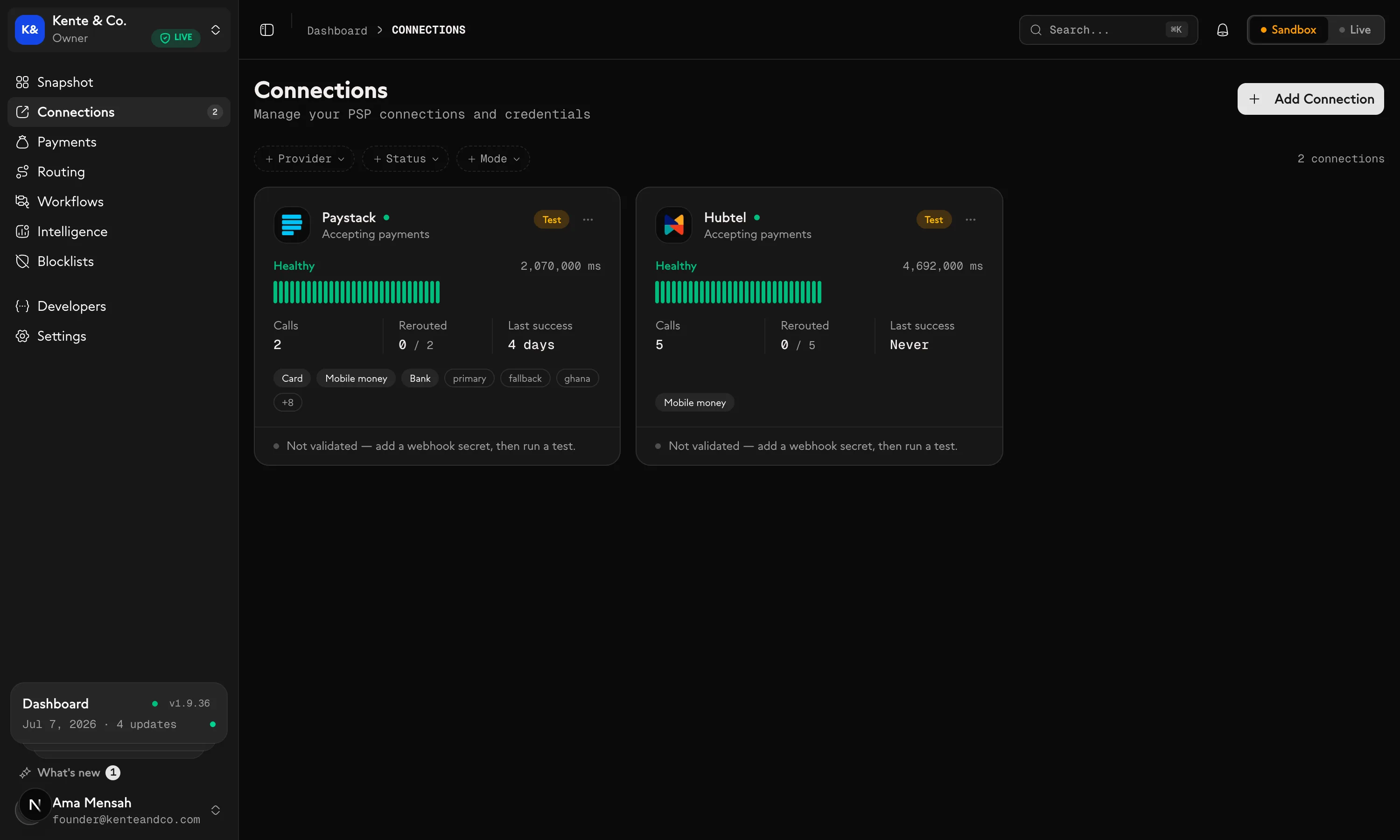Click the Dashboard breadcrumb link
This screenshot has width=1400, height=840.
337,30
